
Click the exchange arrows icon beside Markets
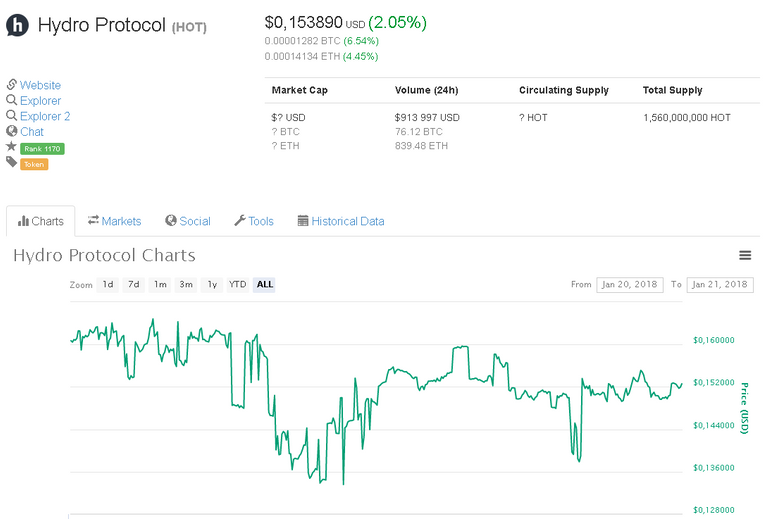click(x=93, y=220)
